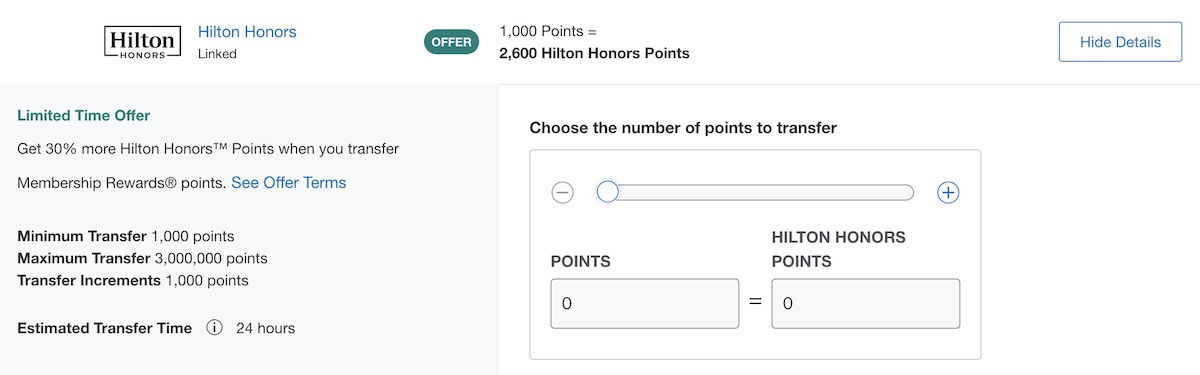
Task: Click the transfer points slider handle
Action: tap(607, 192)
